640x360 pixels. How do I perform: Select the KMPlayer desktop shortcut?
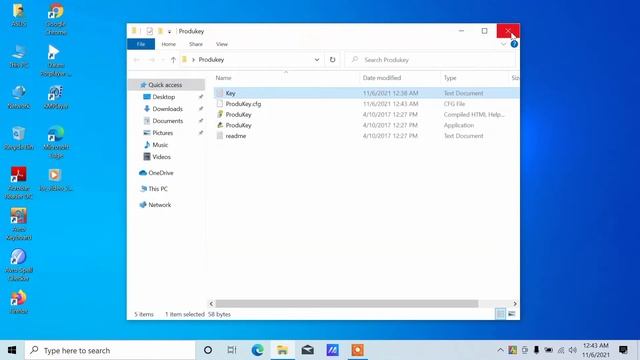(56, 97)
